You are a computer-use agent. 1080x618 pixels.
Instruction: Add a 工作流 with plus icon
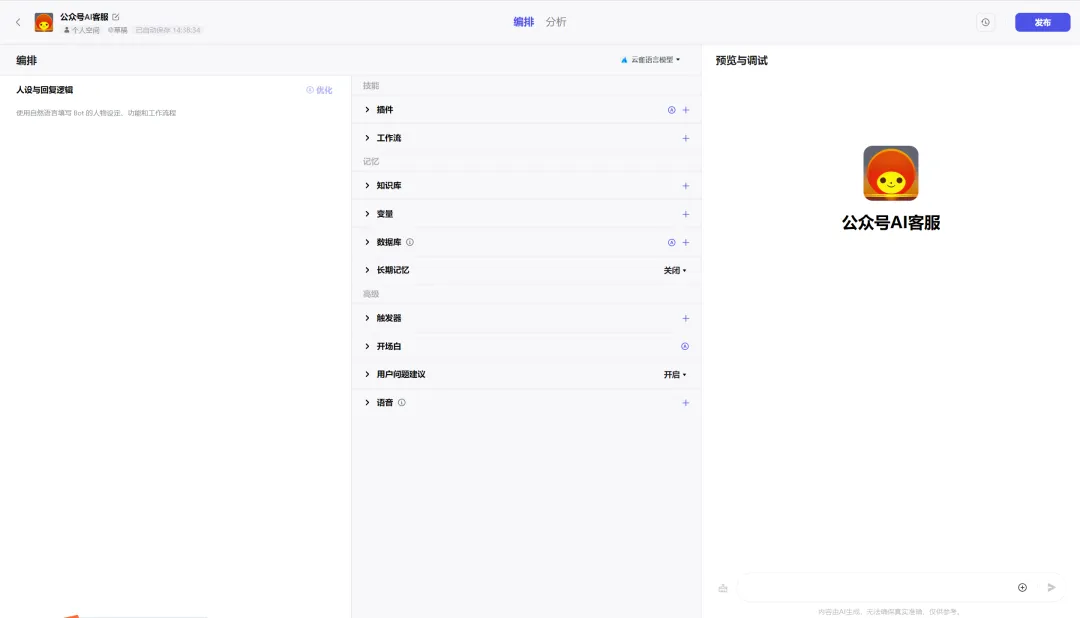(685, 138)
